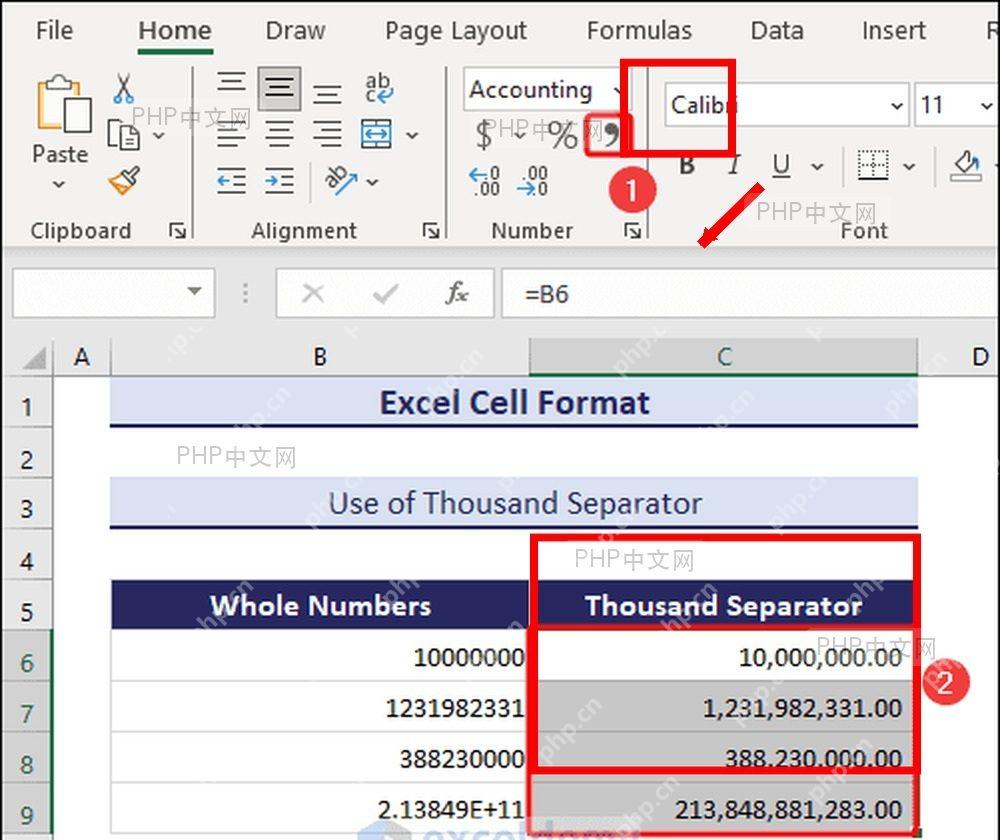Apply Percent Style format
The width and height of the screenshot is (1000, 840).
562,135
